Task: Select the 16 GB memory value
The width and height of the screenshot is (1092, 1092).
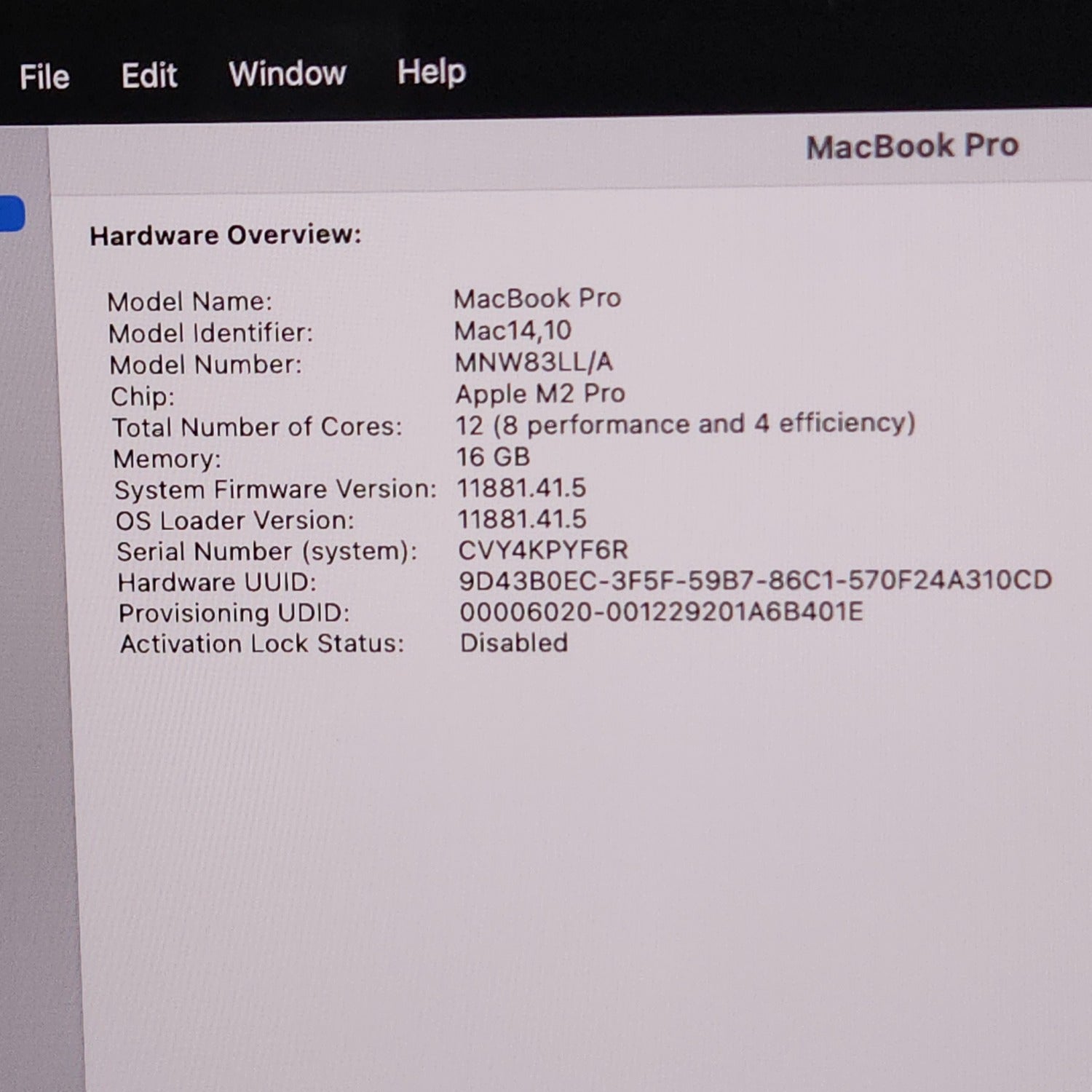Action: (x=493, y=456)
